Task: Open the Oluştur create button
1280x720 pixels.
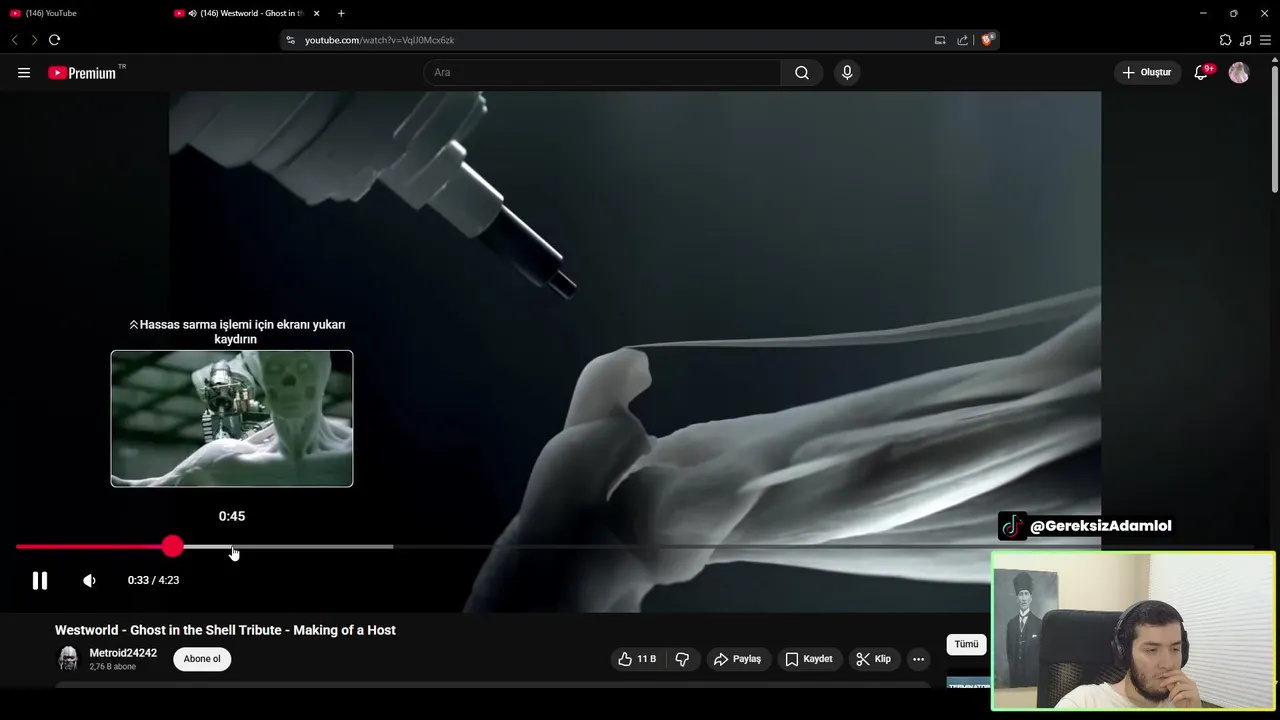Action: tap(1147, 72)
